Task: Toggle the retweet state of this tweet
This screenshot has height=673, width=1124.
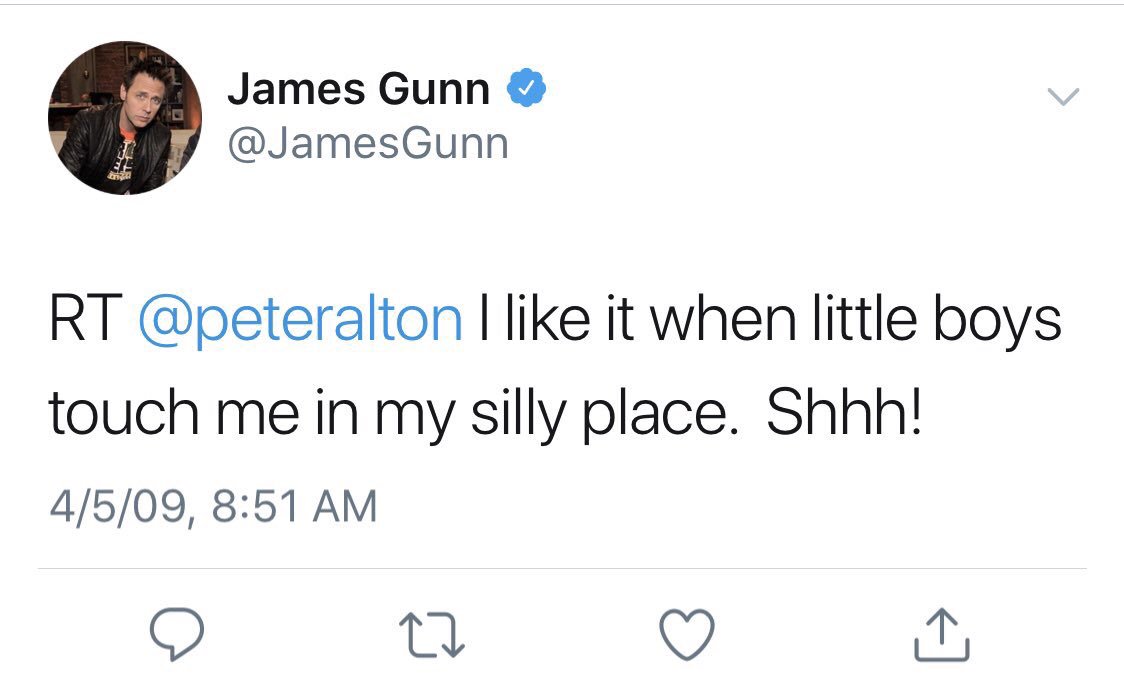Action: [x=431, y=634]
